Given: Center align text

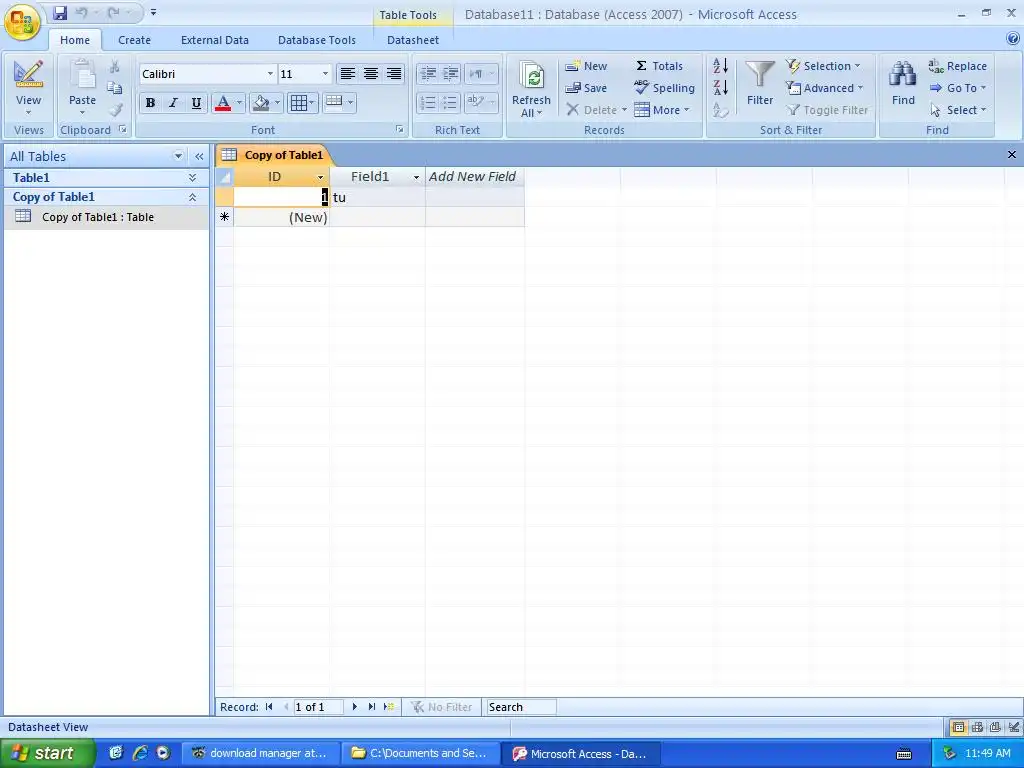Looking at the screenshot, I should 370,74.
